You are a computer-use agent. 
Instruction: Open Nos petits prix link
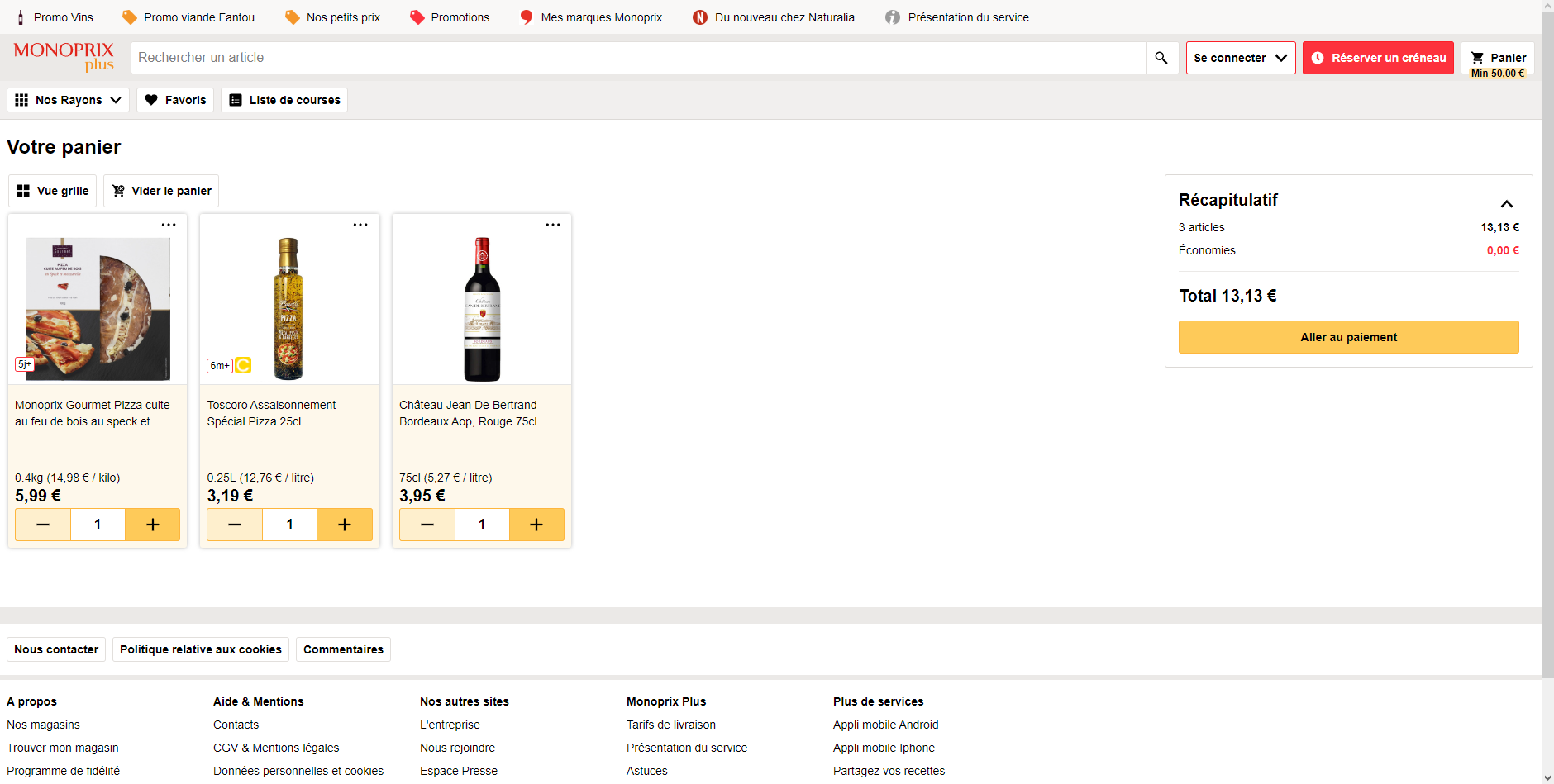332,17
